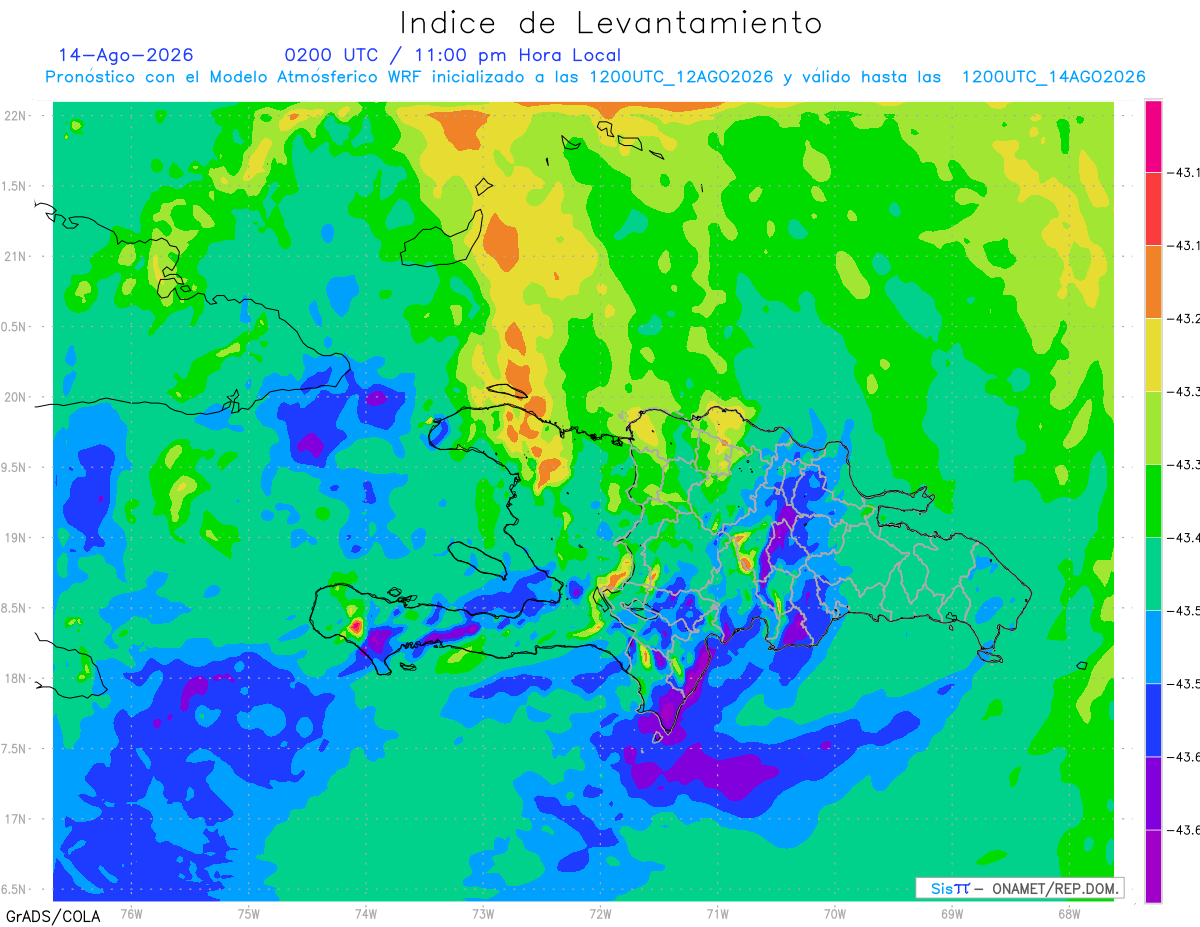The height and width of the screenshot is (927, 1200).
Task: Click '0200 UTC / 11:00 pm Hora Local'
Action: (x=453, y=56)
